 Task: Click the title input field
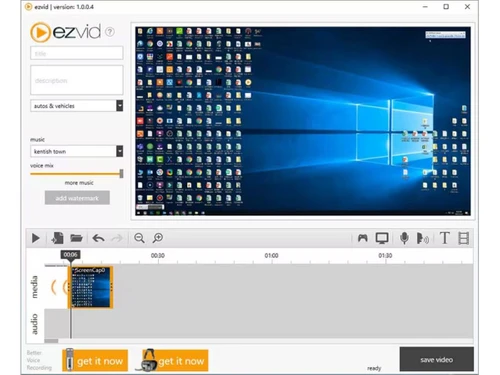[x=77, y=53]
